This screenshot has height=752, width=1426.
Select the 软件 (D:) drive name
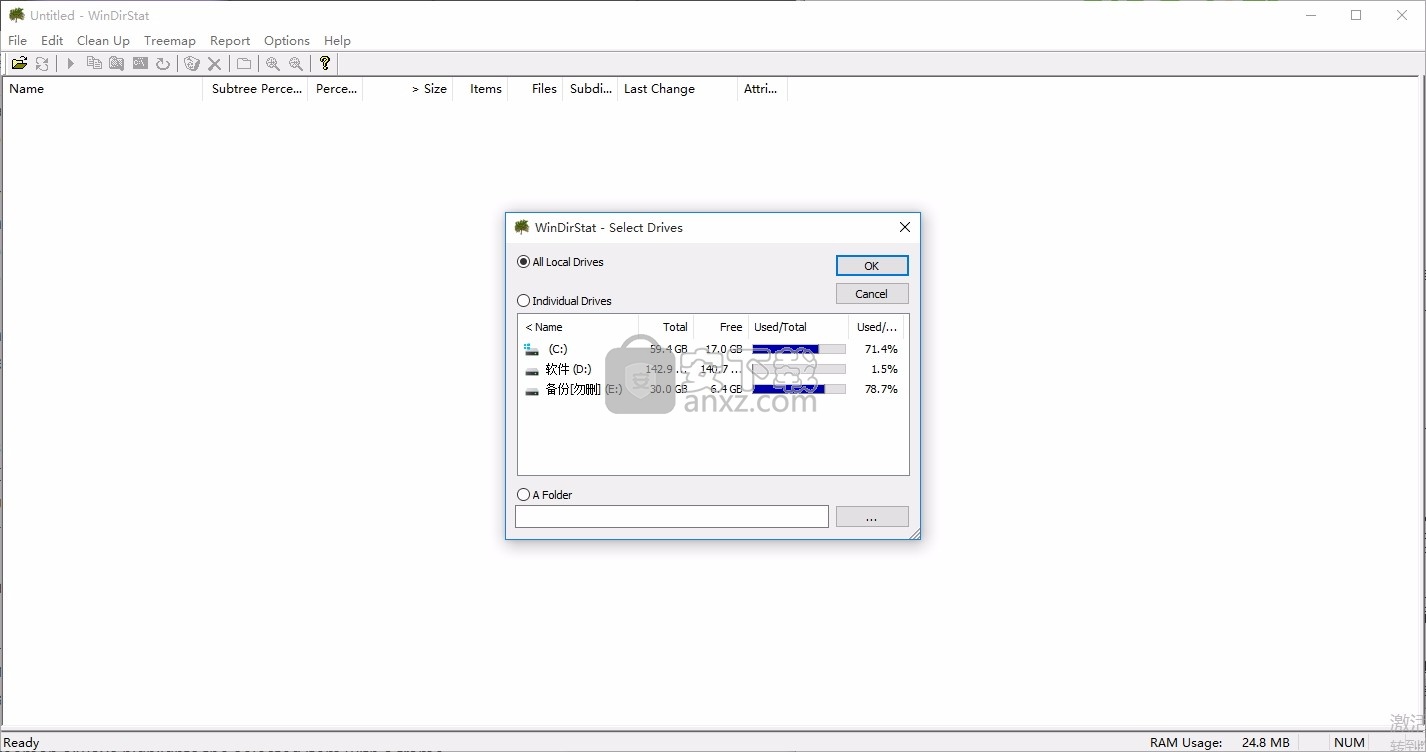click(x=568, y=369)
